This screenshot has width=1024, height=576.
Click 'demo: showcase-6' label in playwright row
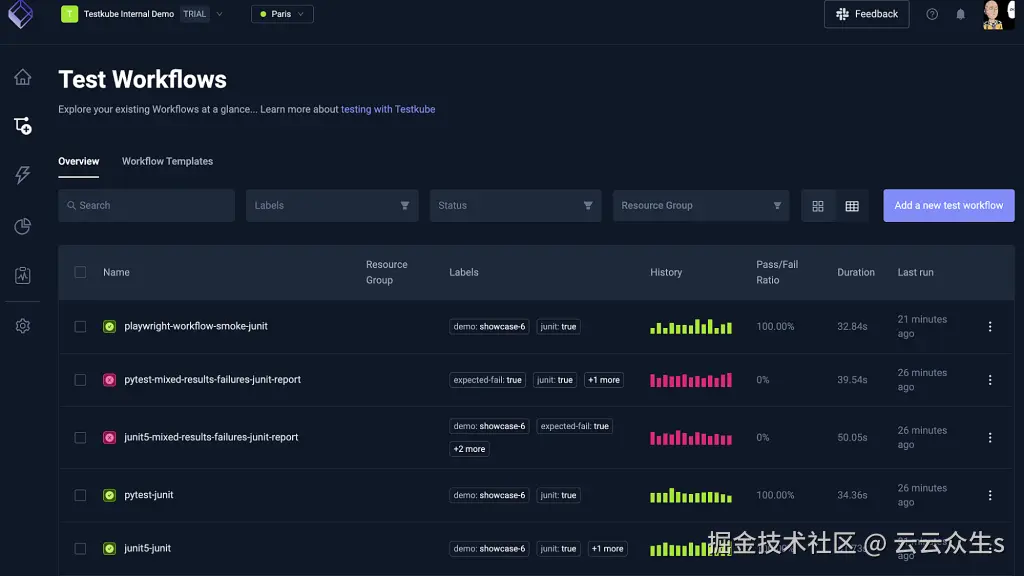click(x=489, y=327)
